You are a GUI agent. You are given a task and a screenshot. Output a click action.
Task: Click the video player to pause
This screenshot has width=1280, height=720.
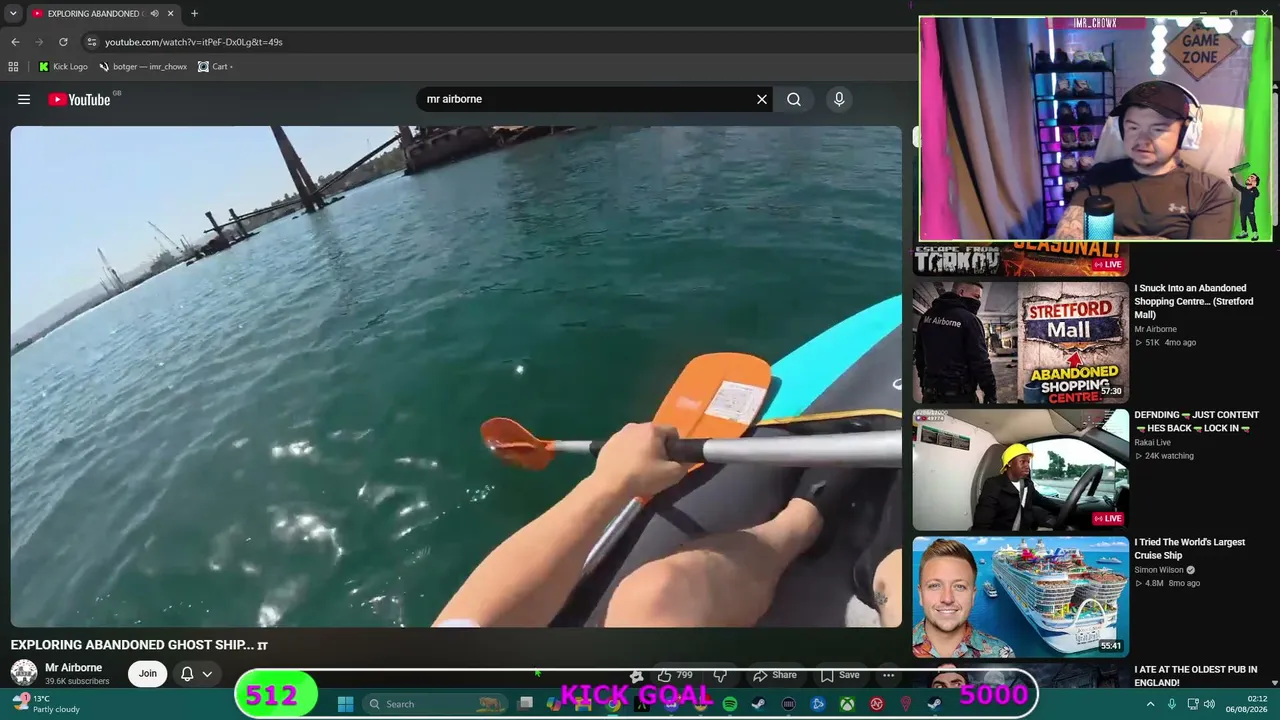pyautogui.click(x=456, y=376)
